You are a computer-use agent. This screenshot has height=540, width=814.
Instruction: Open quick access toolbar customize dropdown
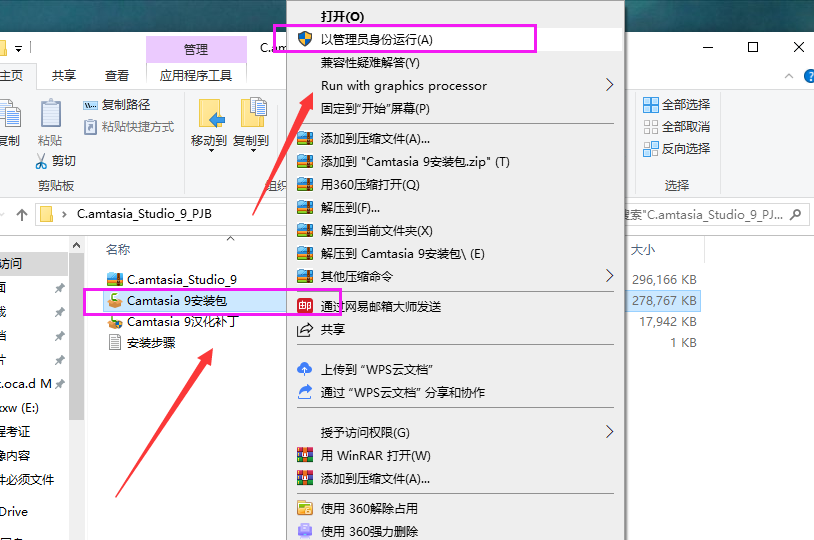pos(19,49)
